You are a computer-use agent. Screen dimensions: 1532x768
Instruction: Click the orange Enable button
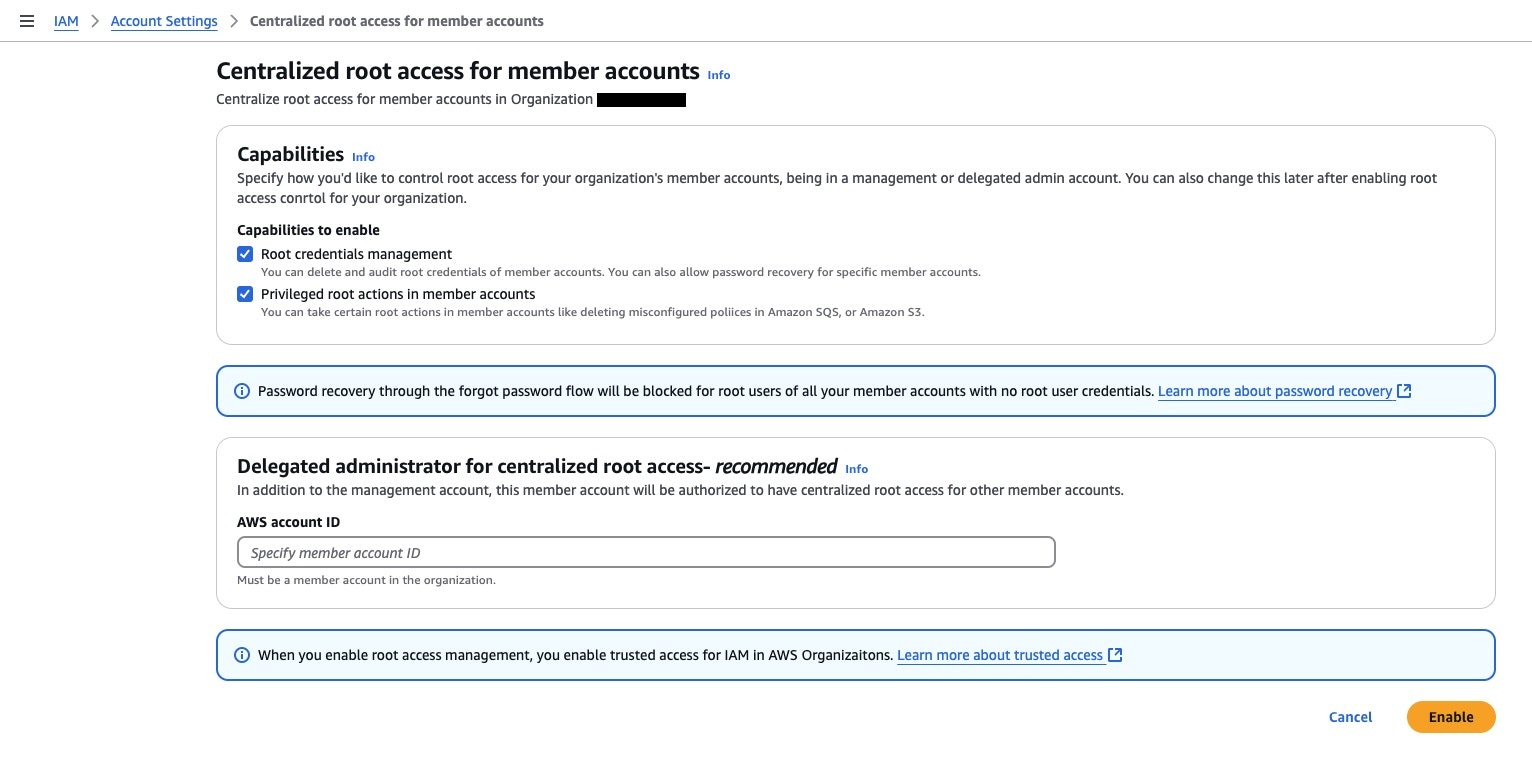1450,717
